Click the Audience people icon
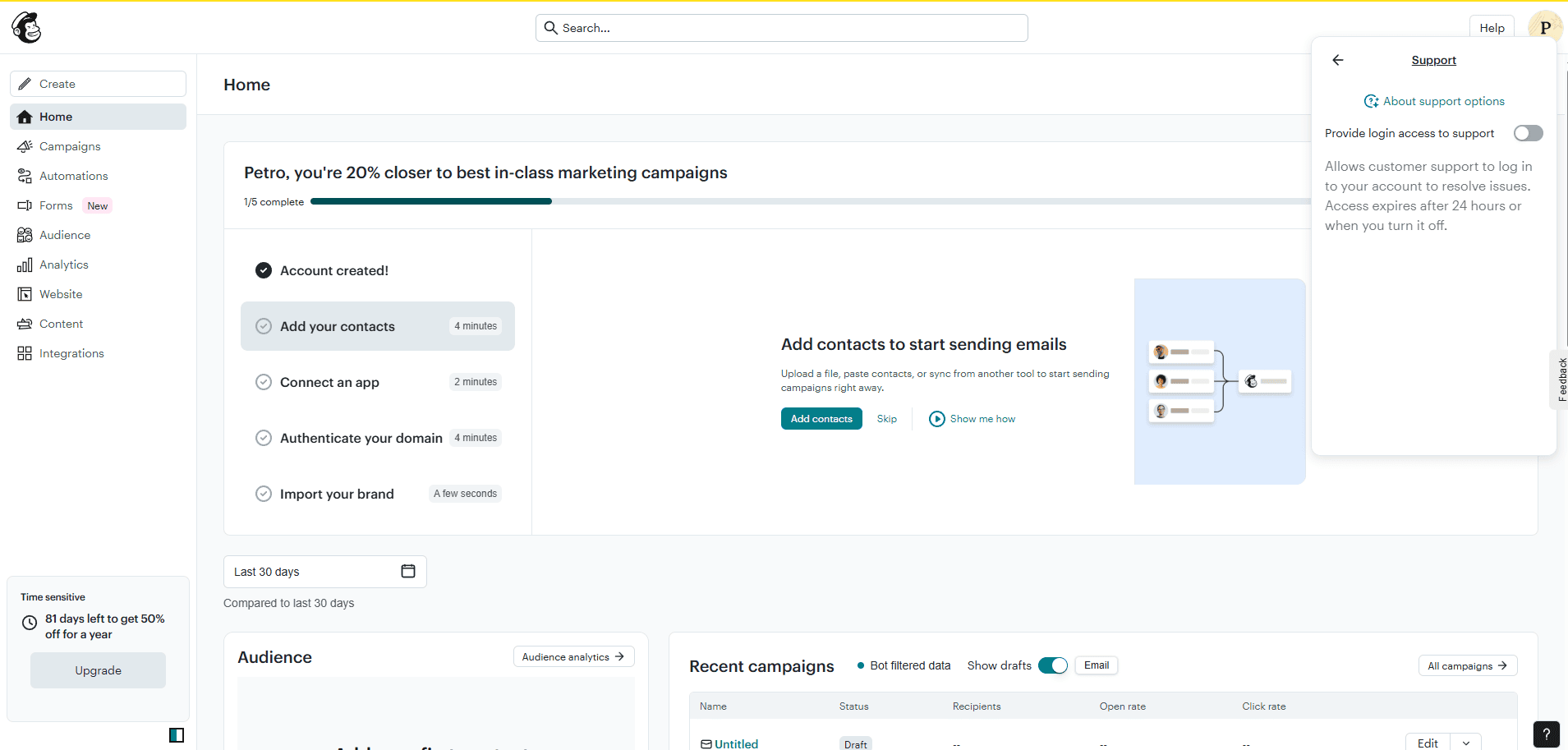 25,235
